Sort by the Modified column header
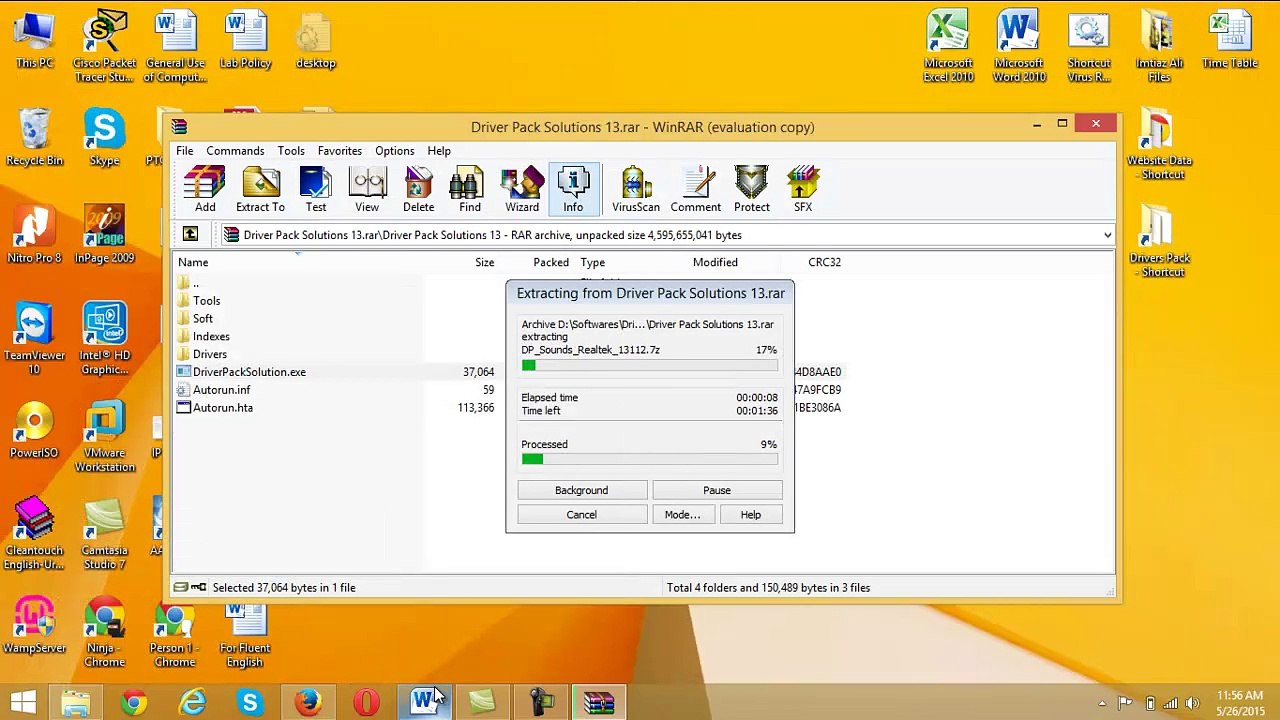 [715, 262]
